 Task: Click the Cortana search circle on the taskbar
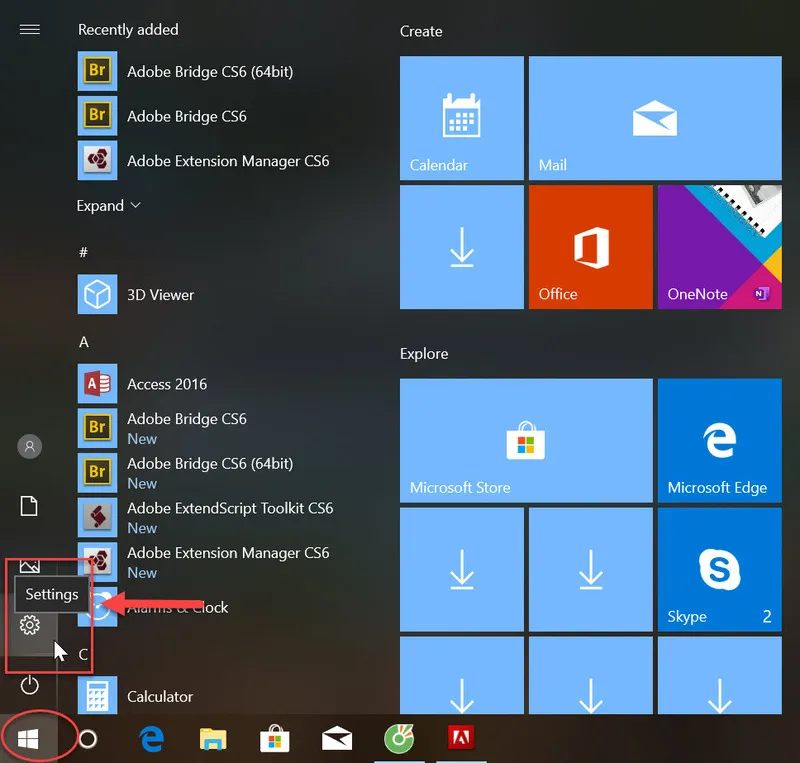(x=89, y=737)
